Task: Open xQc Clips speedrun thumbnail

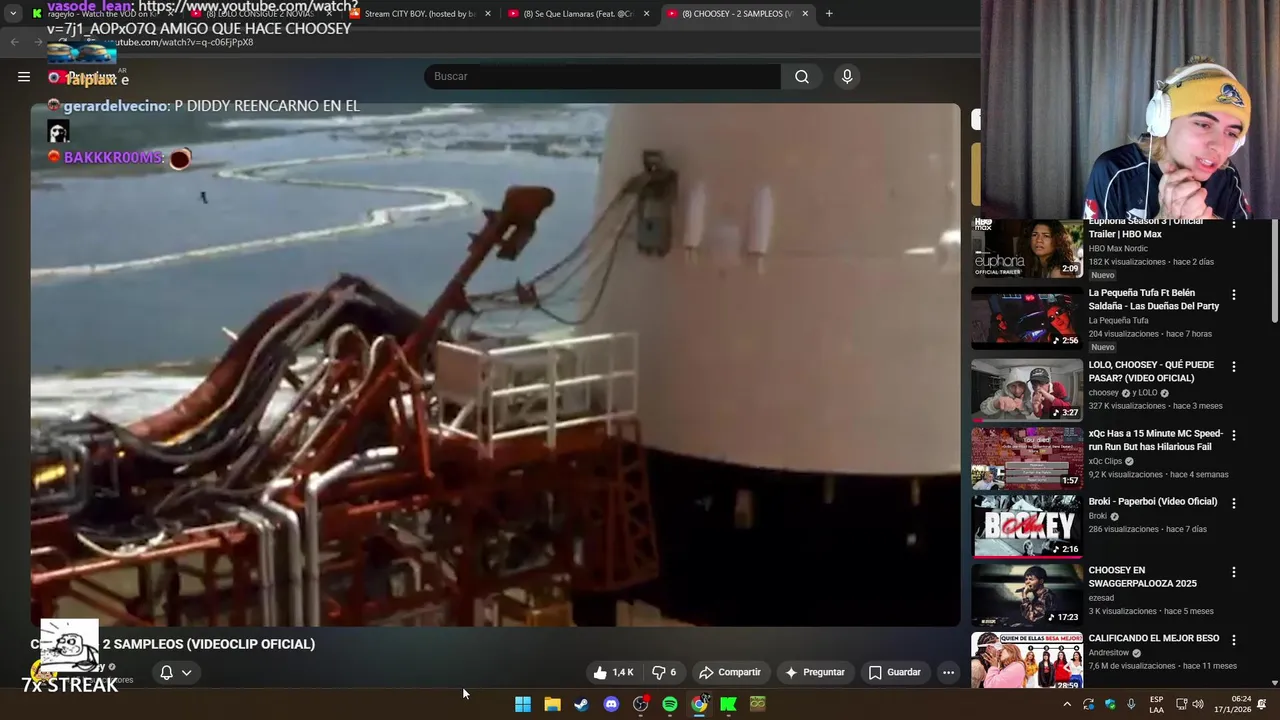Action: click(1027, 458)
